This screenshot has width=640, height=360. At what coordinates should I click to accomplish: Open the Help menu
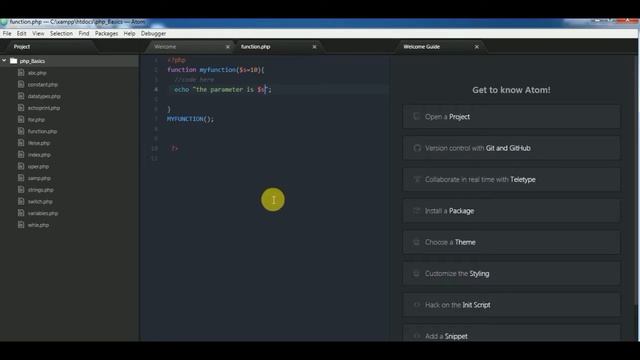(129, 33)
